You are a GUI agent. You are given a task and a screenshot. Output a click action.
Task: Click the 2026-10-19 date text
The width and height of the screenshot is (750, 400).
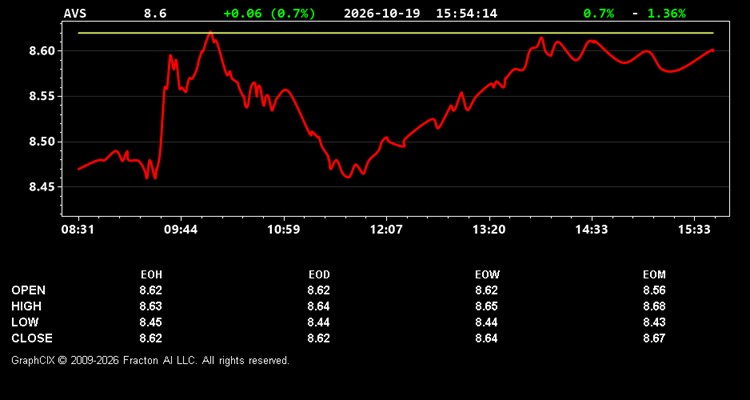[x=382, y=13]
